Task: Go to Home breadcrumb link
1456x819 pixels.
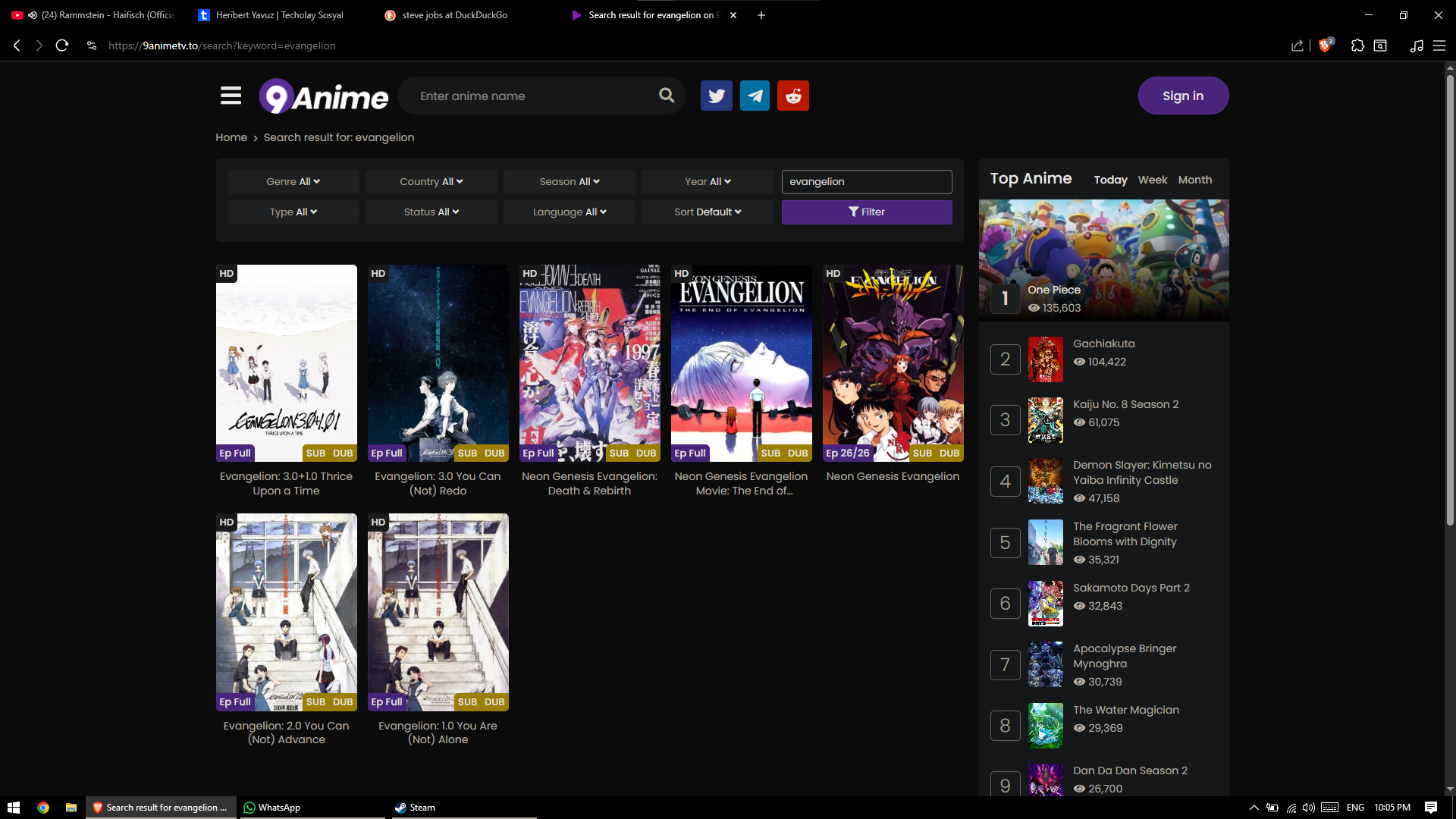Action: 231,137
